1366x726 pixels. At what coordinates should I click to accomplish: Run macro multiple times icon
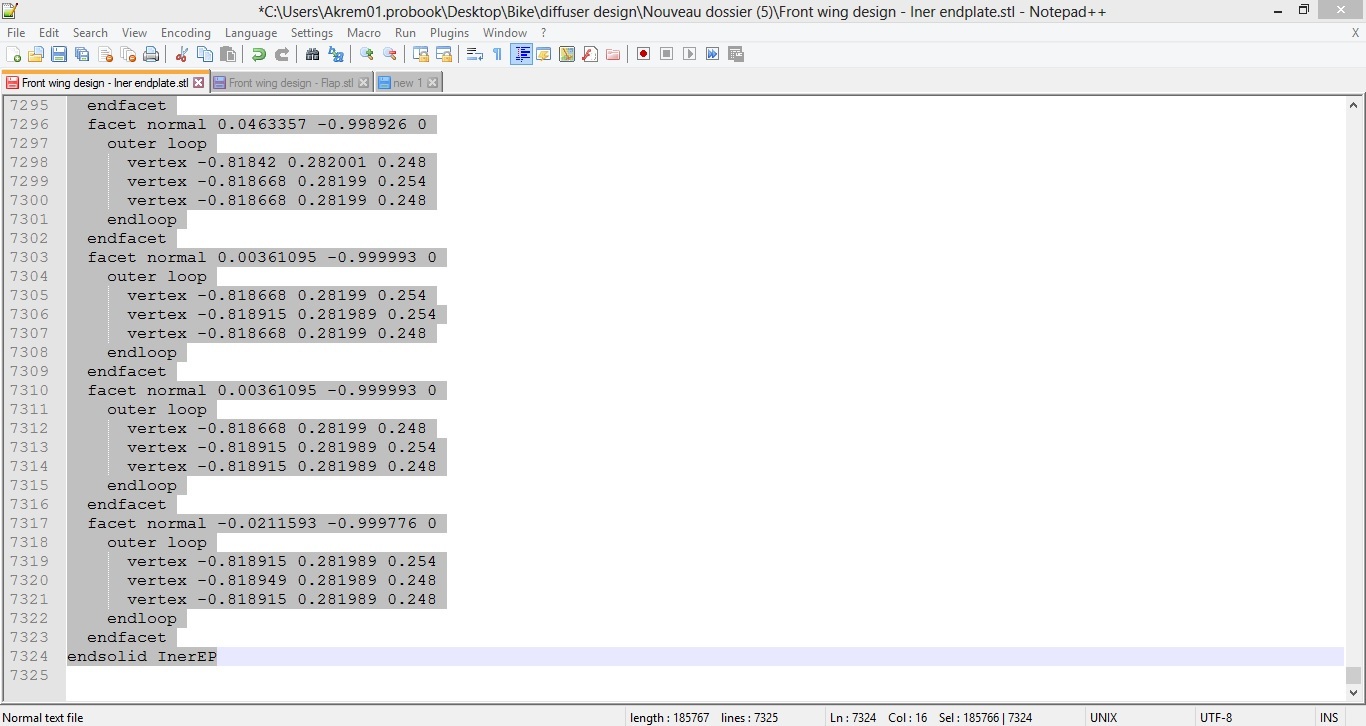pos(713,54)
